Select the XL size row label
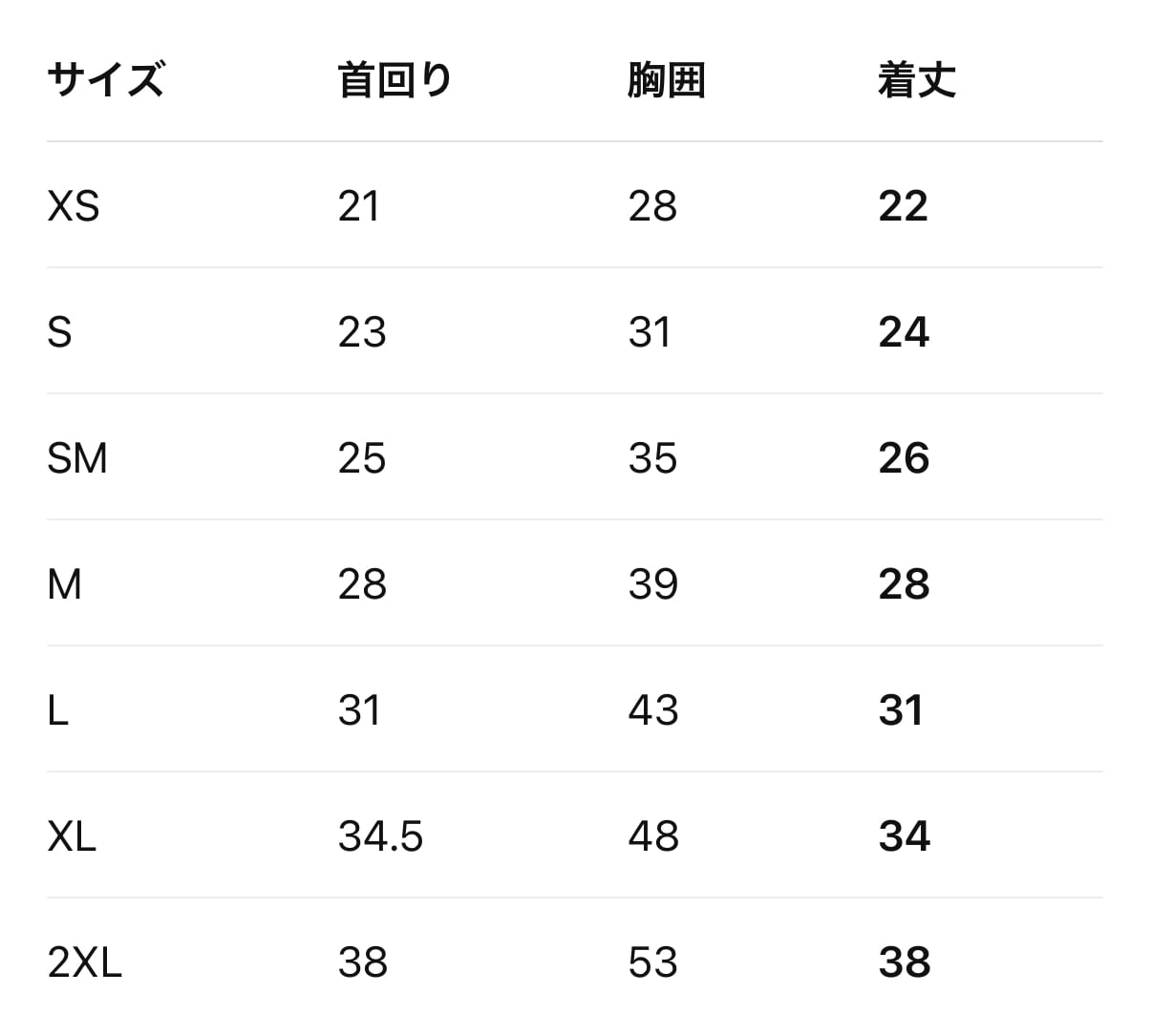This screenshot has height=1036, width=1152. coord(72,836)
